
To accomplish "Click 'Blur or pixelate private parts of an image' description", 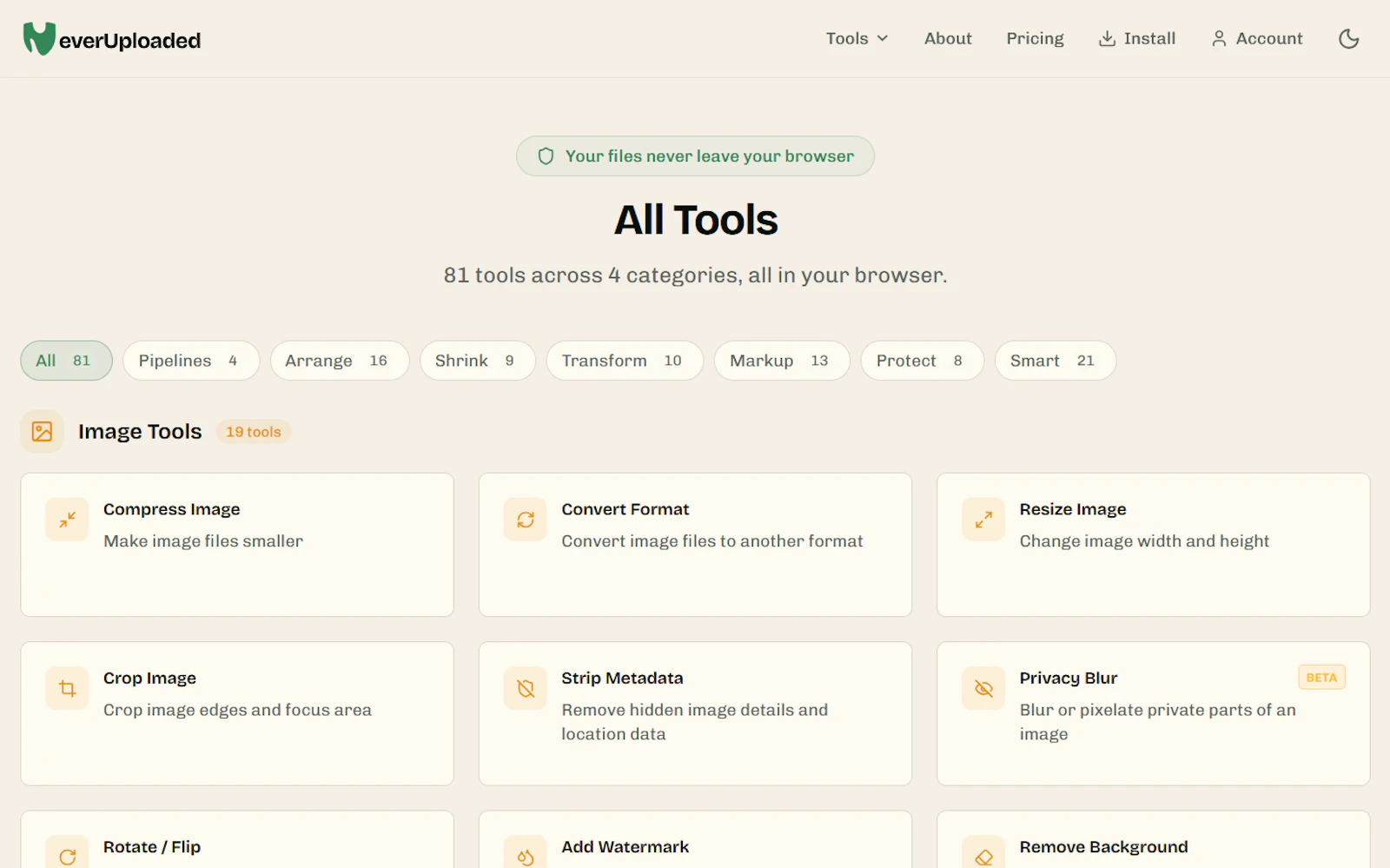I will click(1157, 722).
